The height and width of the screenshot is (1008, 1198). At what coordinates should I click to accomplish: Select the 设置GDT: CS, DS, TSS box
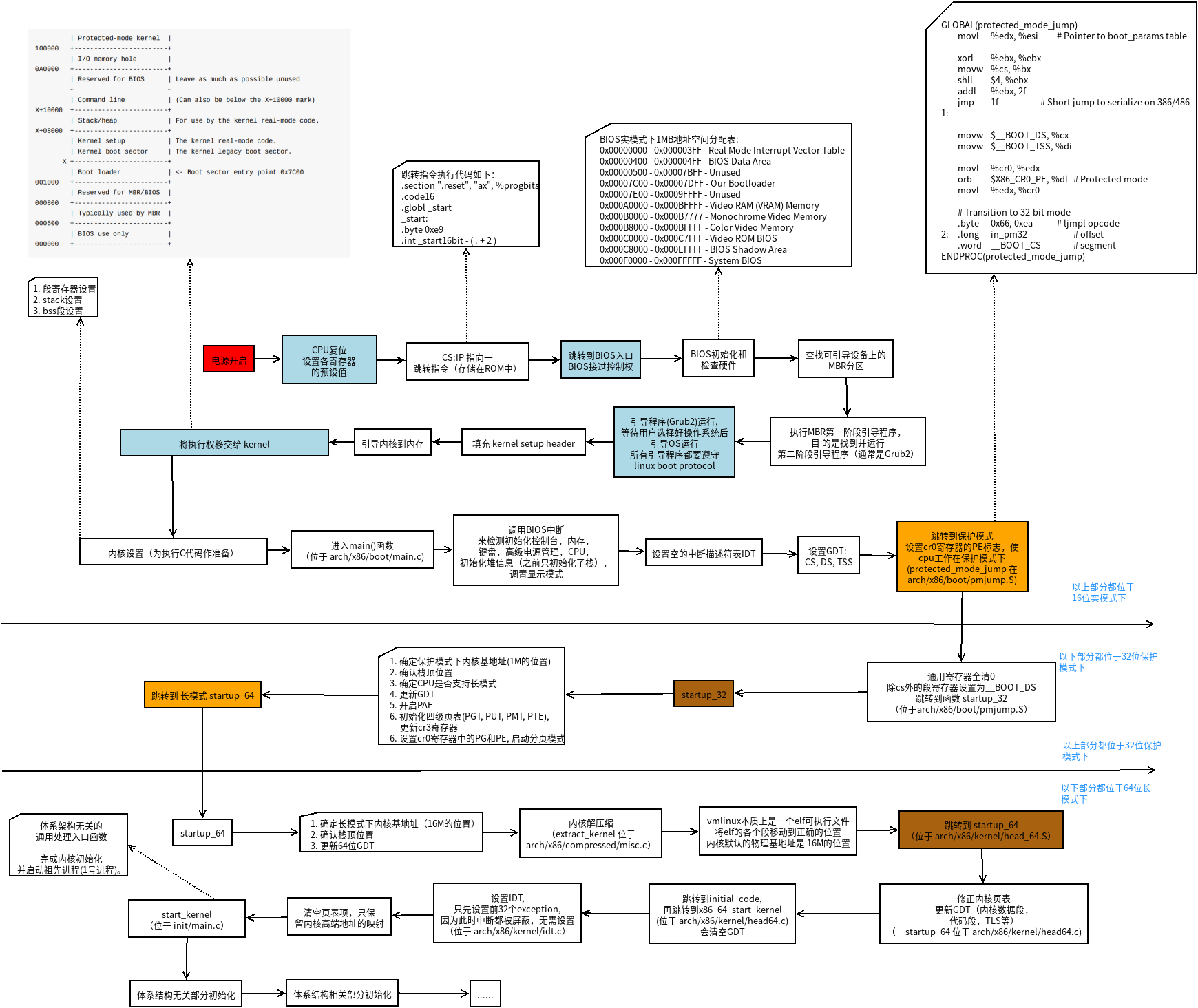click(828, 555)
